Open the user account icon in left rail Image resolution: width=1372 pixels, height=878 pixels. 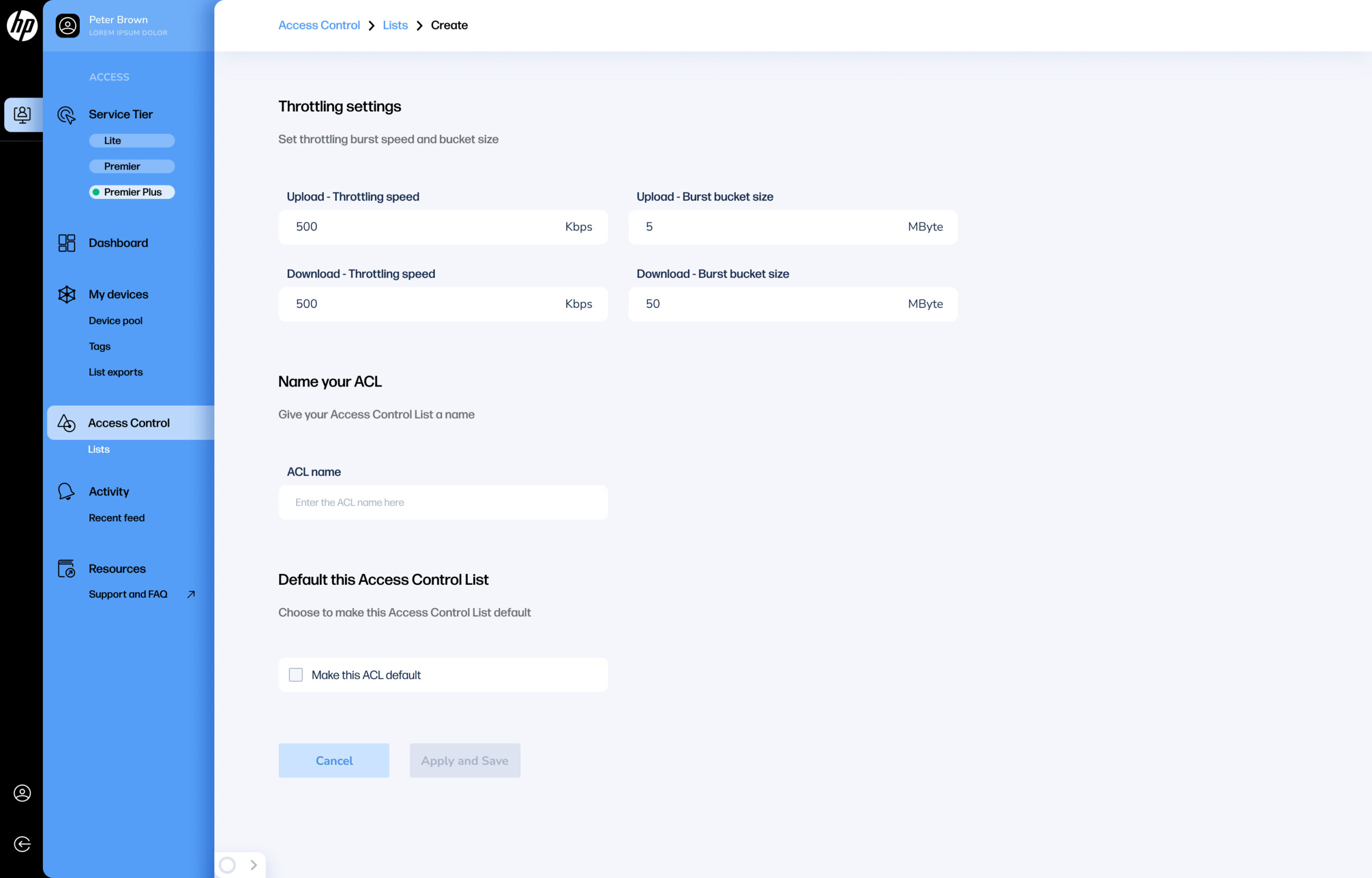22,793
